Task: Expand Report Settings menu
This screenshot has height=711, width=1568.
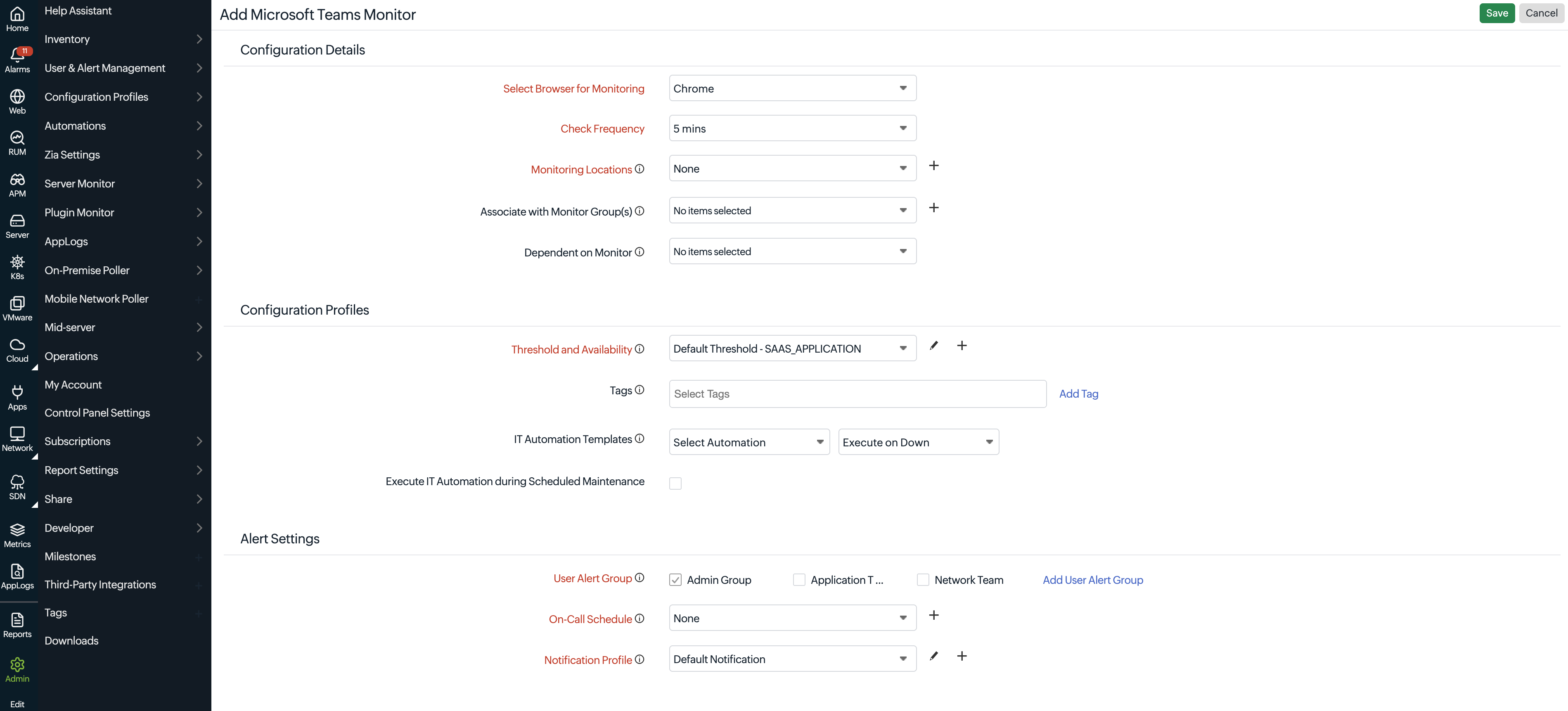Action: pos(124,470)
